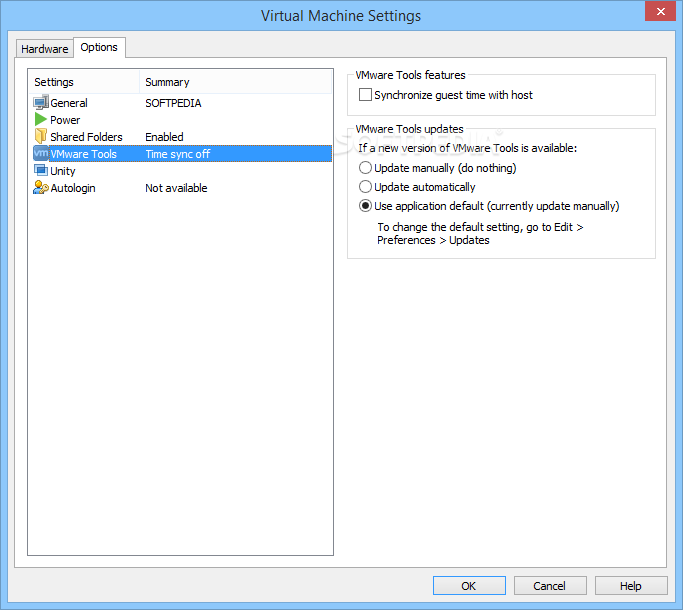The height and width of the screenshot is (610, 683).
Task: Click the Cancel button
Action: pyautogui.click(x=550, y=586)
